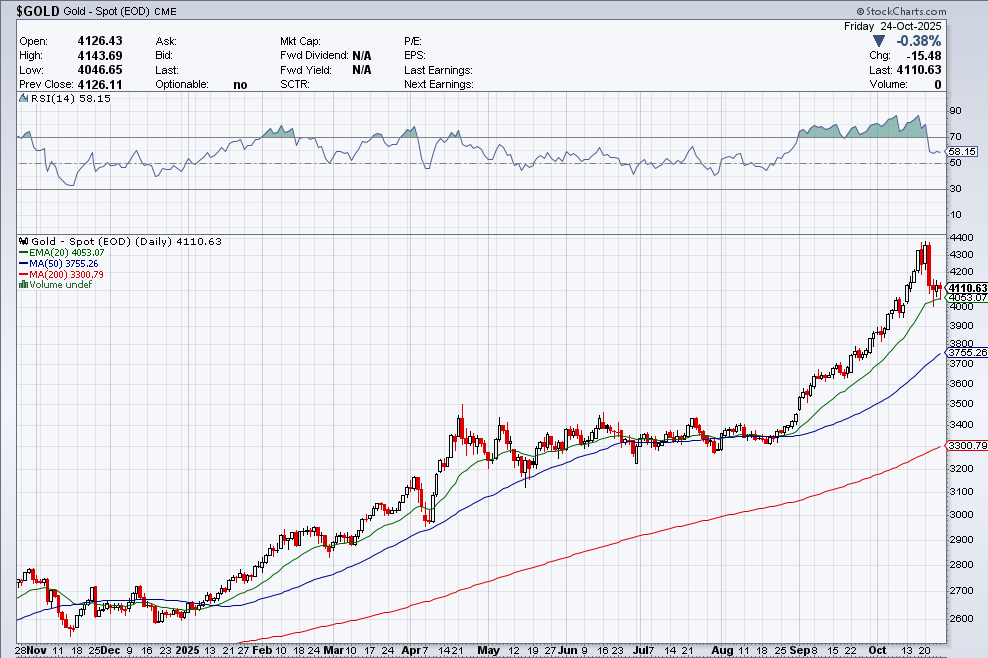Image resolution: width=988 pixels, height=658 pixels.
Task: Click the 10 label on RSI axis
Action: click(x=955, y=215)
